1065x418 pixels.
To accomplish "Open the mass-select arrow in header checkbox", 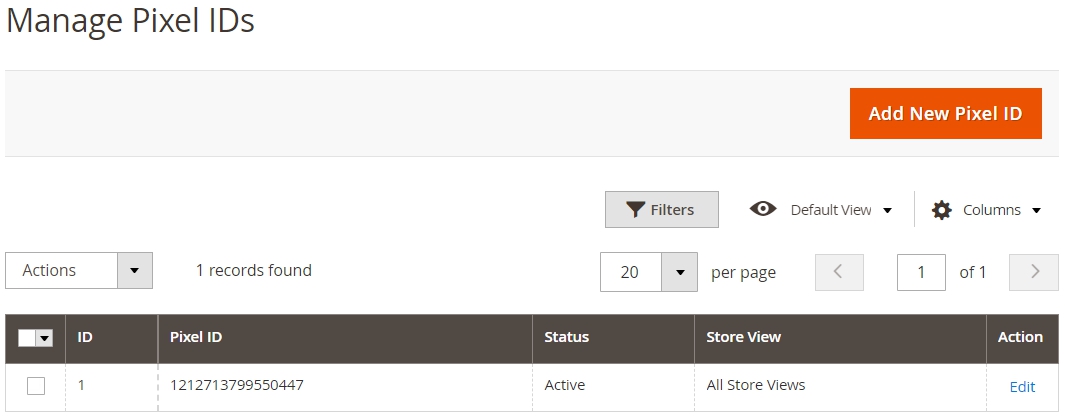I will 44,338.
